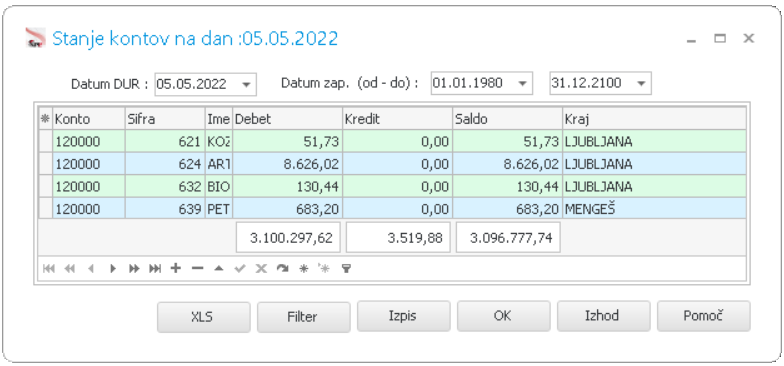Exit via the Izhod button
The width and height of the screenshot is (784, 366).
(x=604, y=316)
